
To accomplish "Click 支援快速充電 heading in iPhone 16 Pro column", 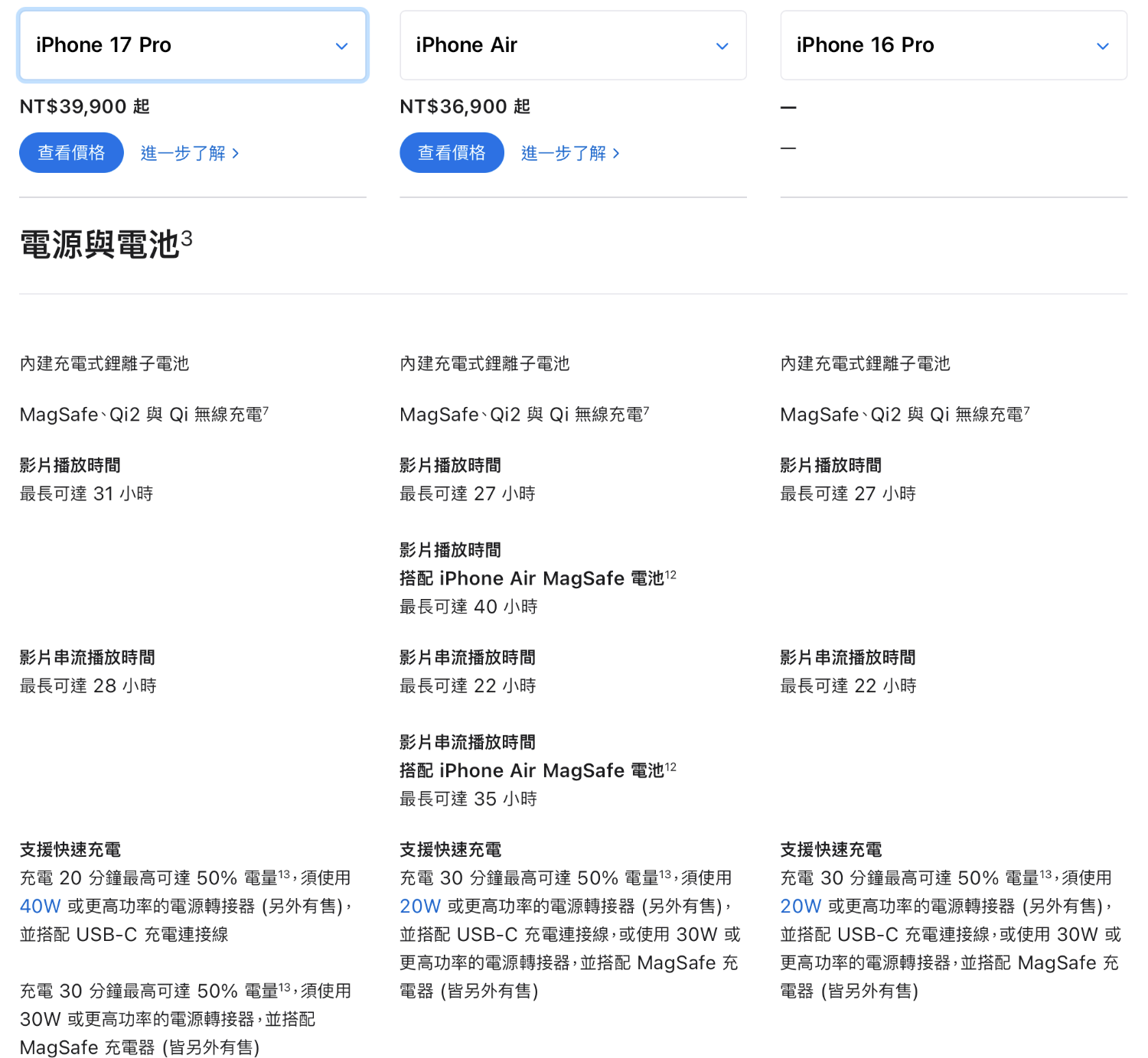I will [x=830, y=849].
